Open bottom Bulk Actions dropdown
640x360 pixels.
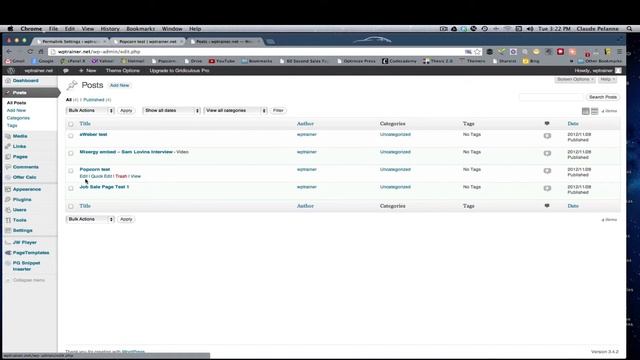coord(90,219)
